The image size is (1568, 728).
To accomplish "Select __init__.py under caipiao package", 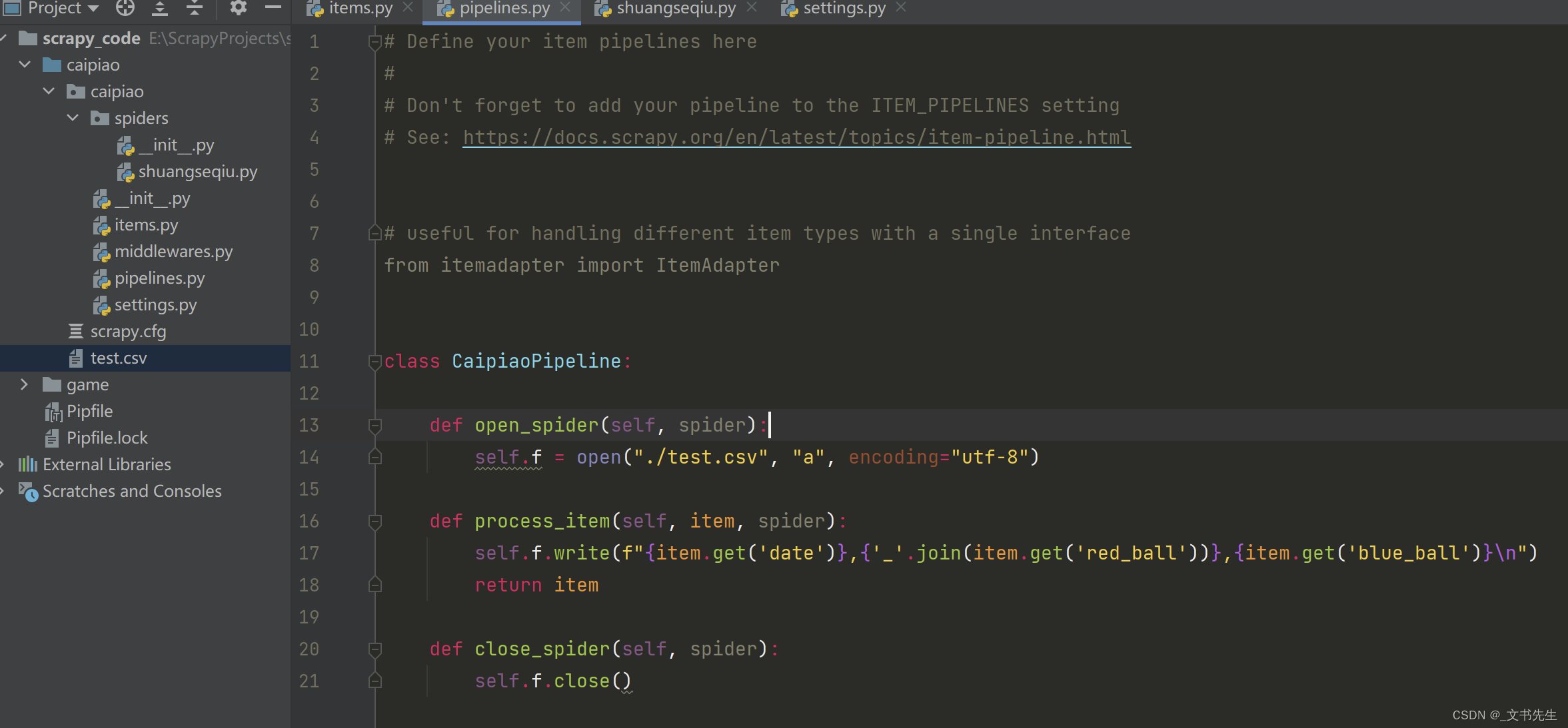I will click(x=152, y=198).
